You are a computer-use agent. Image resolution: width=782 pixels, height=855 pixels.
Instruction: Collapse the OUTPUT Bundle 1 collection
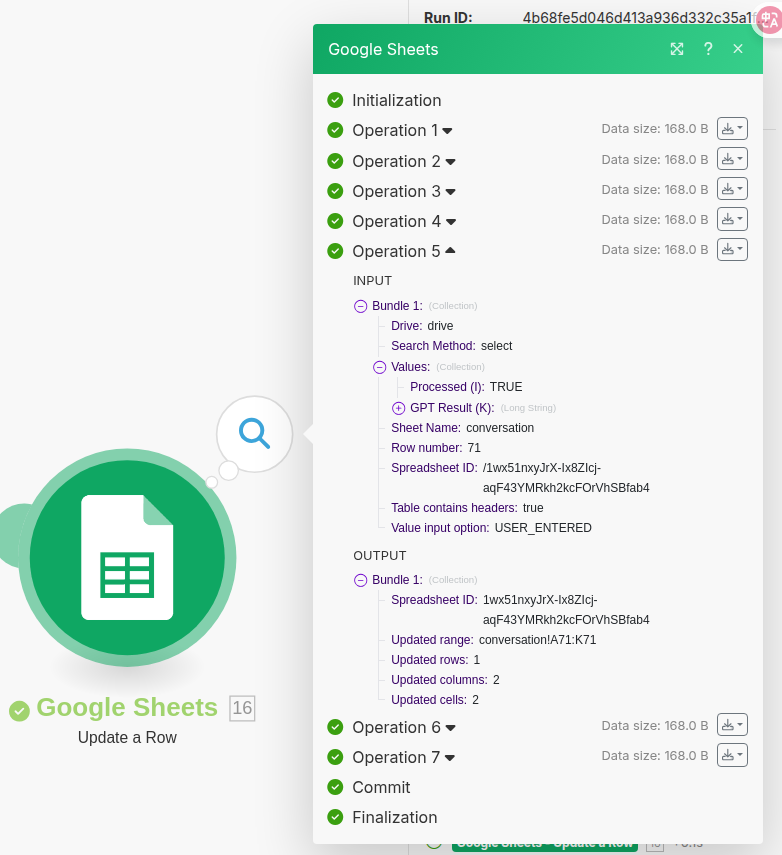click(360, 580)
